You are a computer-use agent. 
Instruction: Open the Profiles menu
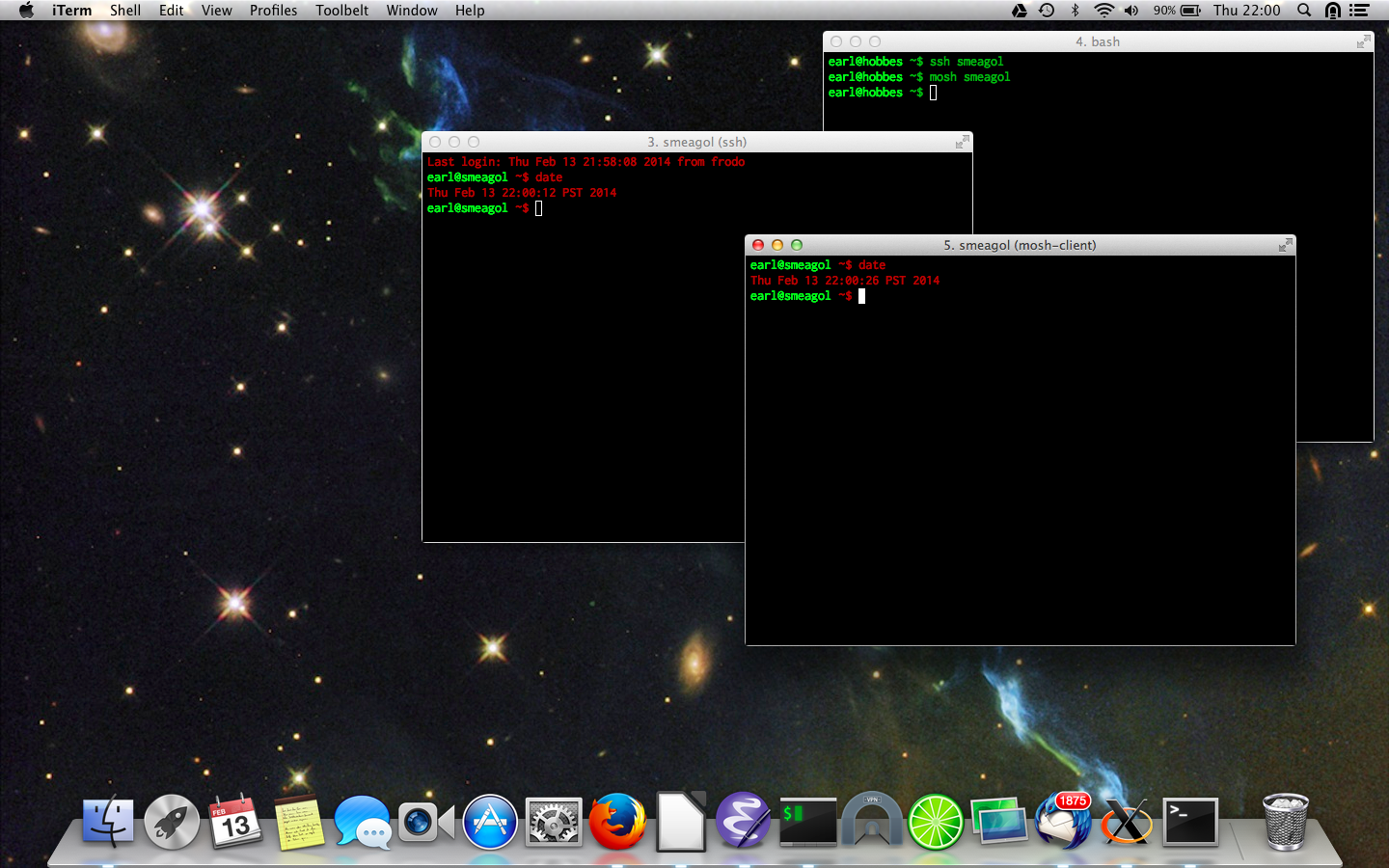pos(274,11)
